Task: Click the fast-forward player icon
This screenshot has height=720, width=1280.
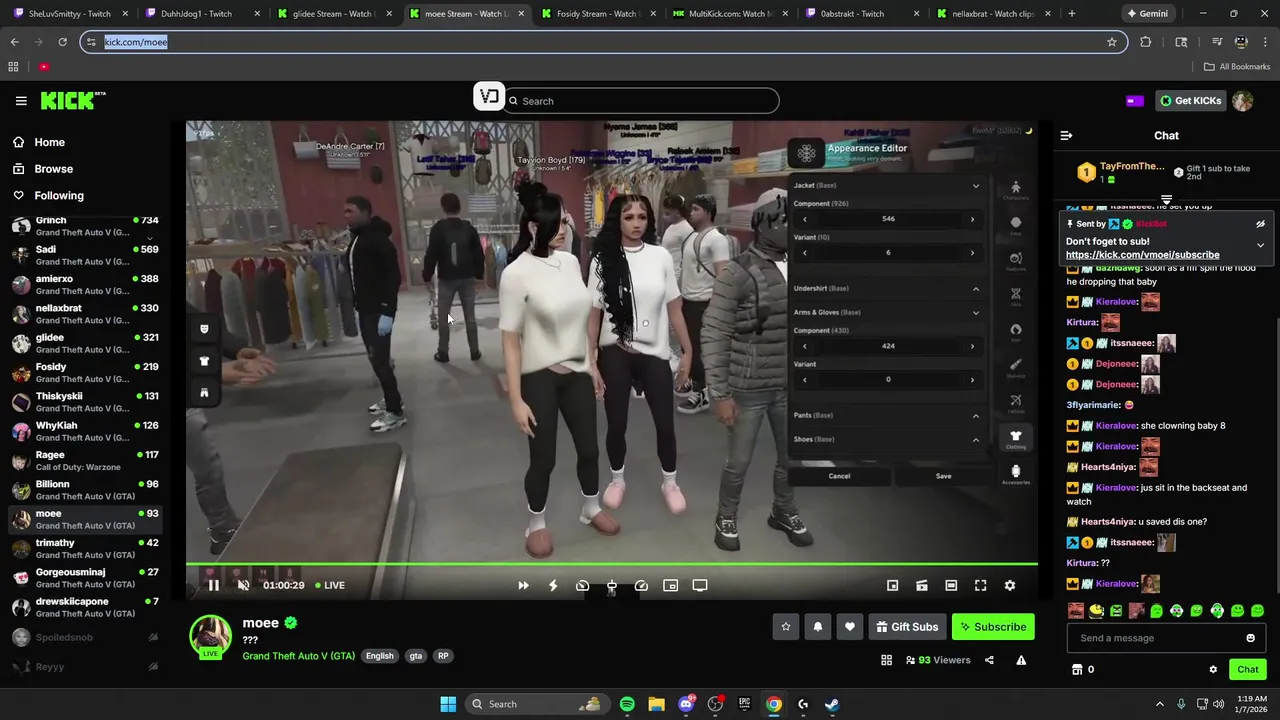Action: click(523, 586)
